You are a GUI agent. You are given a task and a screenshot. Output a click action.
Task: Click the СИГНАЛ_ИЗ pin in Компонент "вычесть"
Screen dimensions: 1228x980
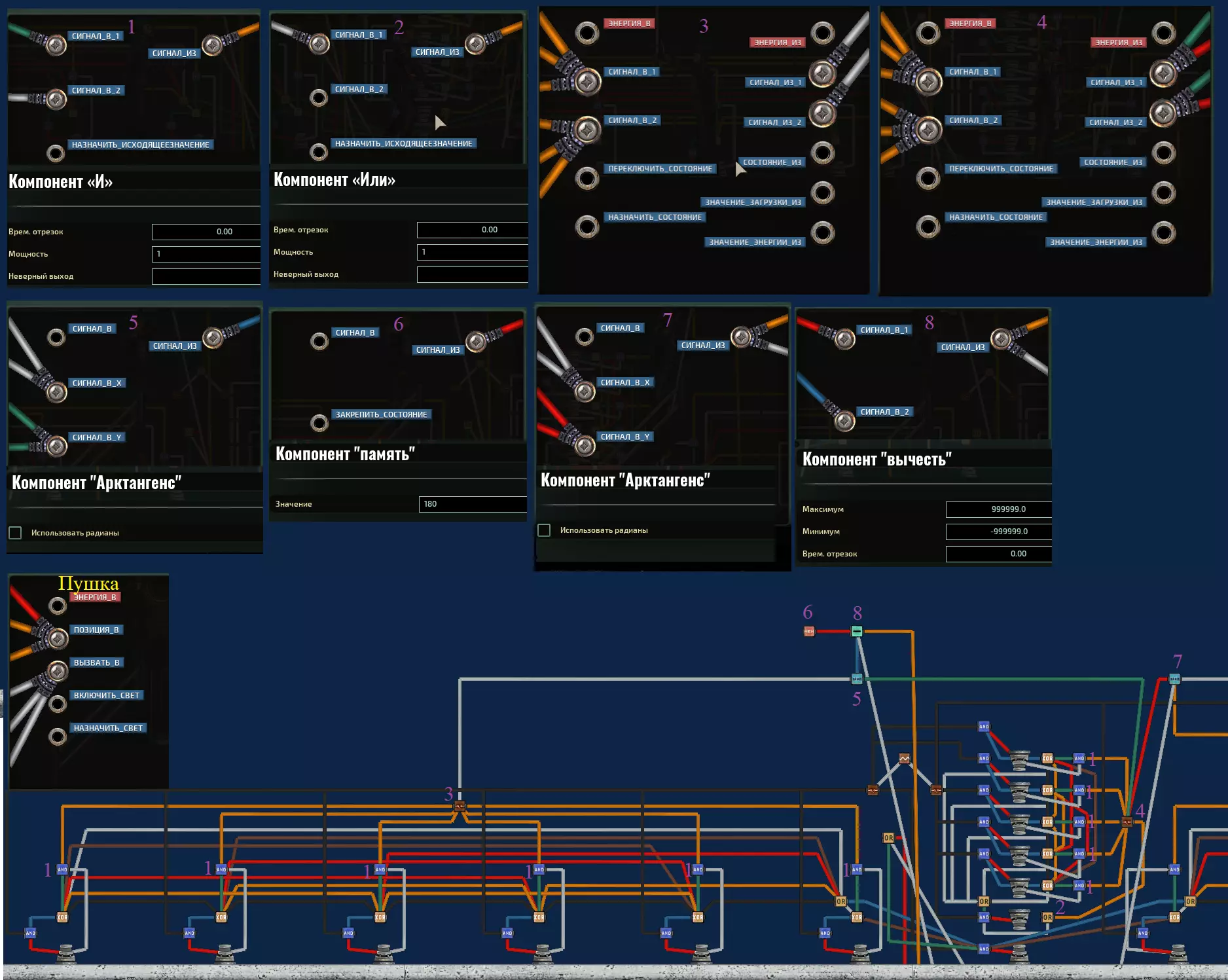point(1001,338)
